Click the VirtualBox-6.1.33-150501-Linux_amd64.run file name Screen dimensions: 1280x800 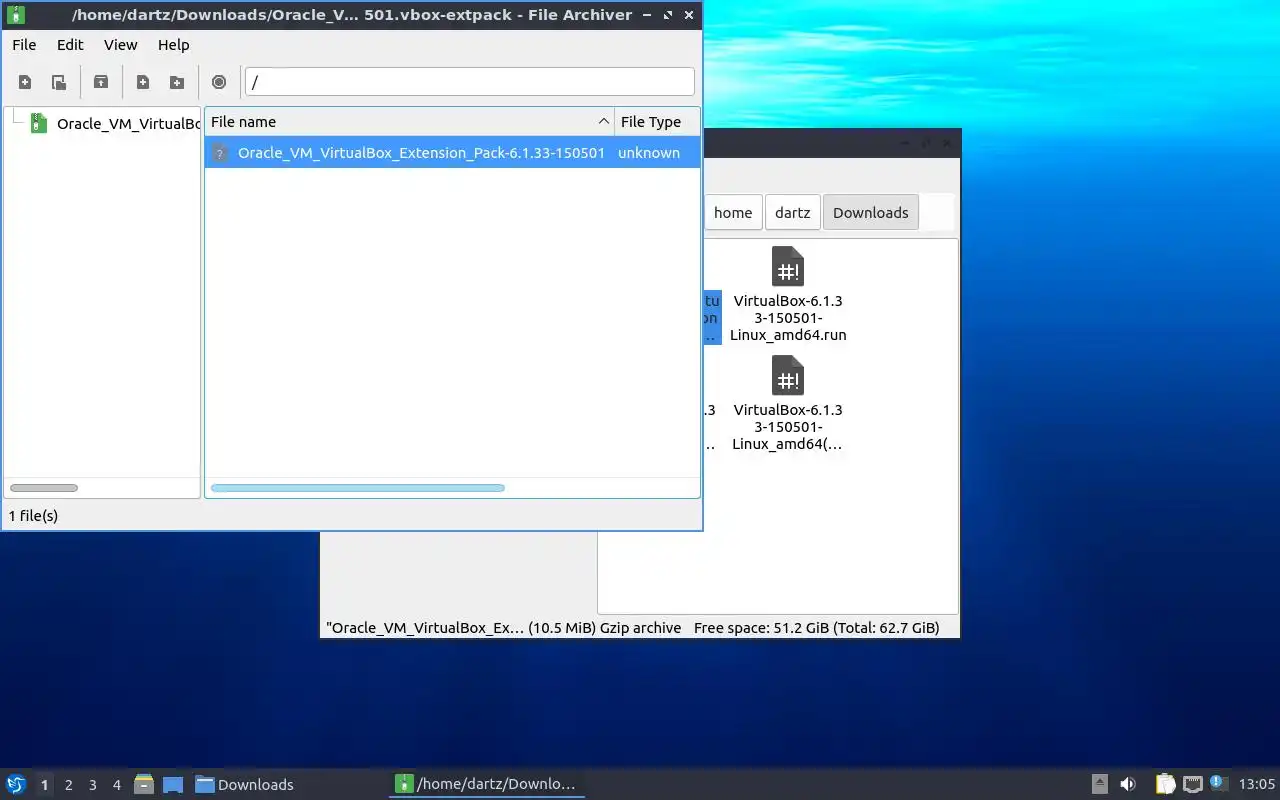pyautogui.click(x=788, y=318)
